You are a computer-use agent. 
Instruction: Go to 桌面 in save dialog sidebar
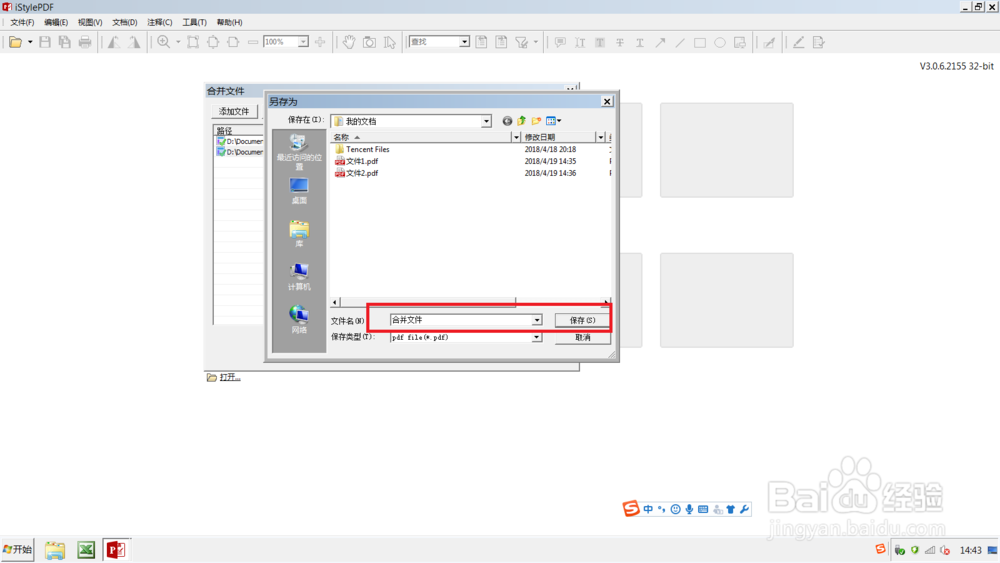(299, 191)
